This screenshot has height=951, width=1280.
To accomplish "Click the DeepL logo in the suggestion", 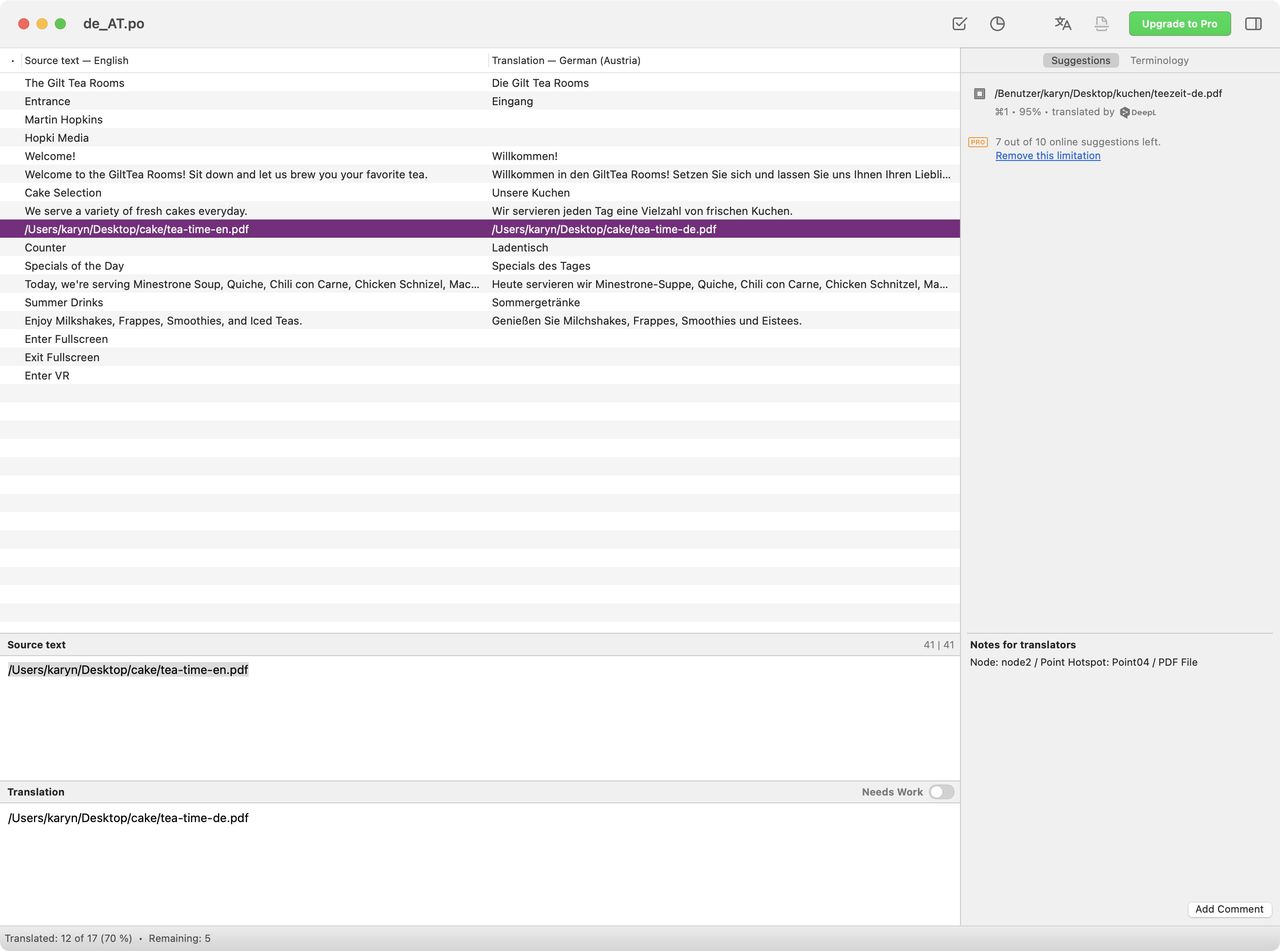I will click(1138, 112).
